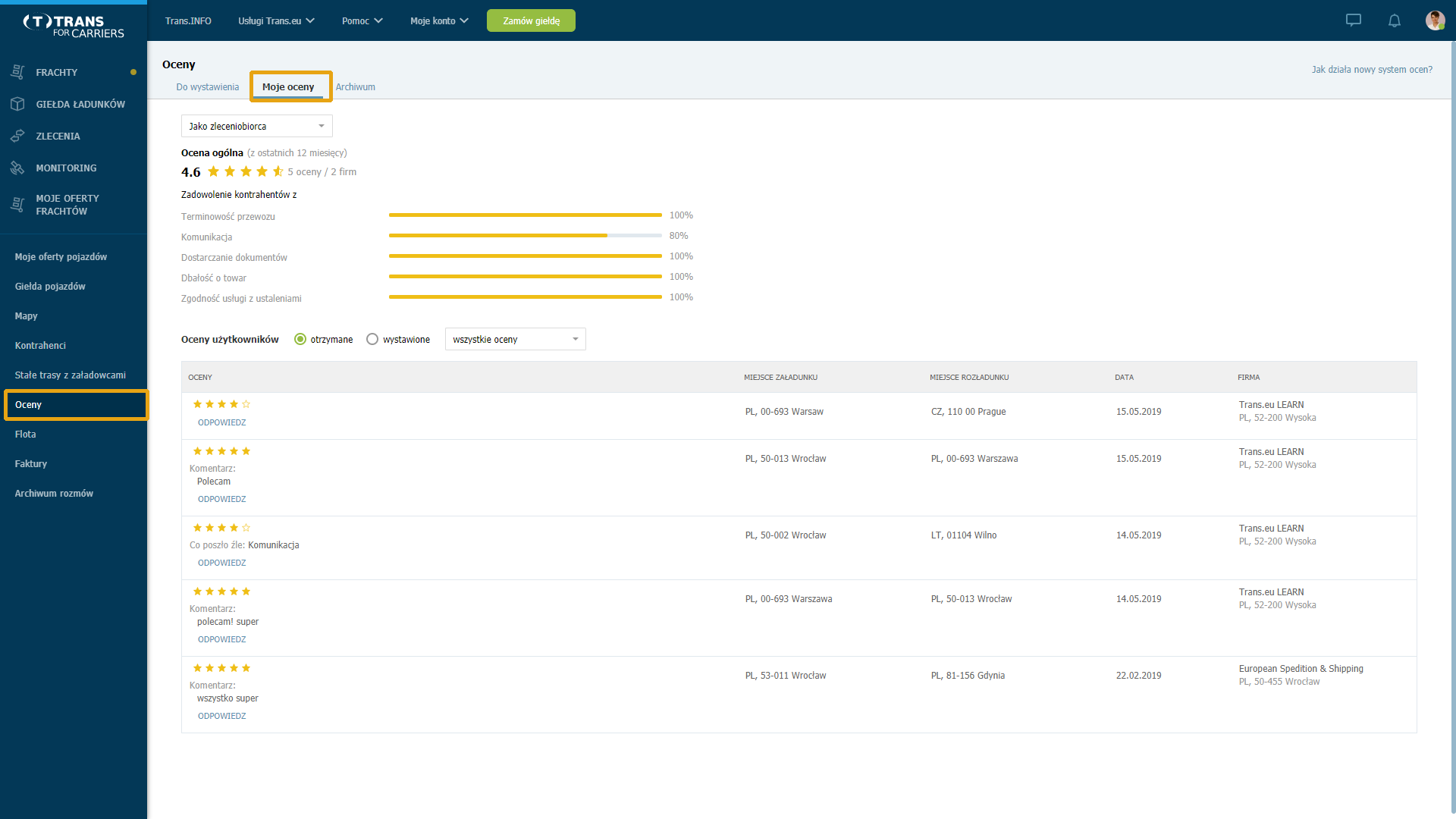The width and height of the screenshot is (1456, 819).
Task: Click the MIEJSCE ROZŁADUNKU column header
Action: coord(969,377)
